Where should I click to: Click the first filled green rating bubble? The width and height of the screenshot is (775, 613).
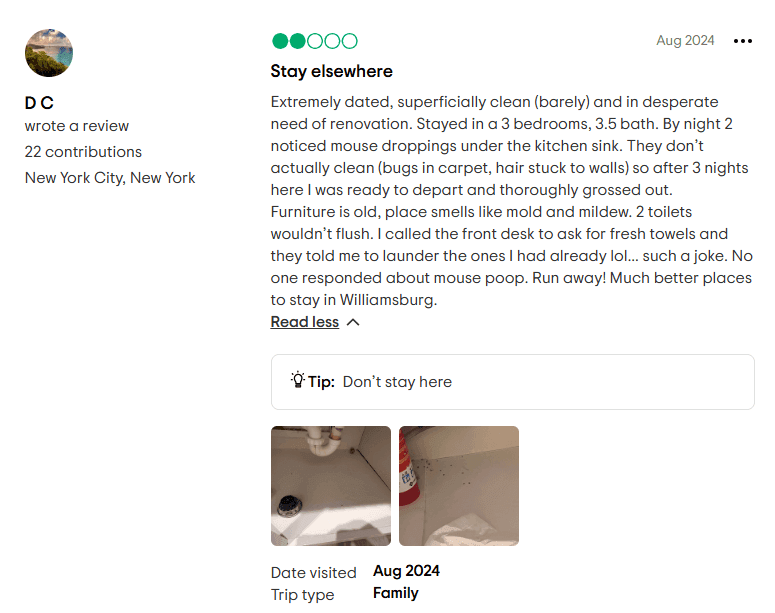point(280,41)
